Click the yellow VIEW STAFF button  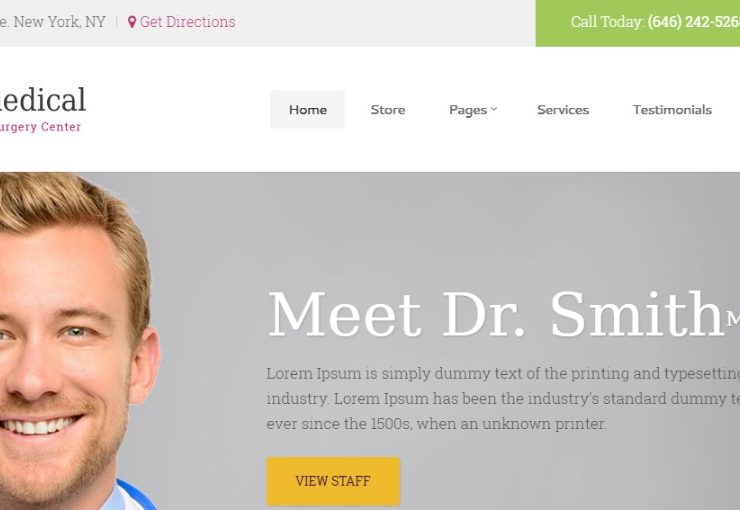pos(333,481)
